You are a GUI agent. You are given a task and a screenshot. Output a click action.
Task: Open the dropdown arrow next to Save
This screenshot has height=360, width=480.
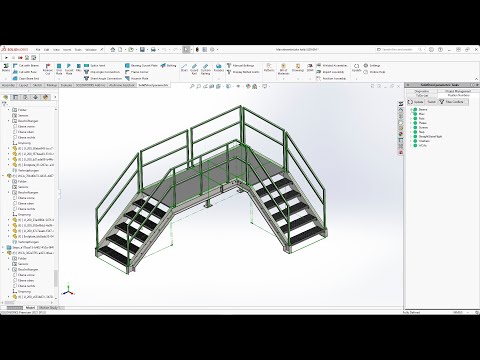(x=147, y=50)
